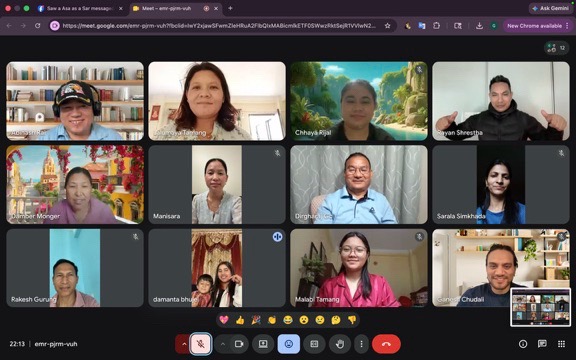This screenshot has height=360, width=576.
Task: Open the participants list showing 12
Action: 556,48
